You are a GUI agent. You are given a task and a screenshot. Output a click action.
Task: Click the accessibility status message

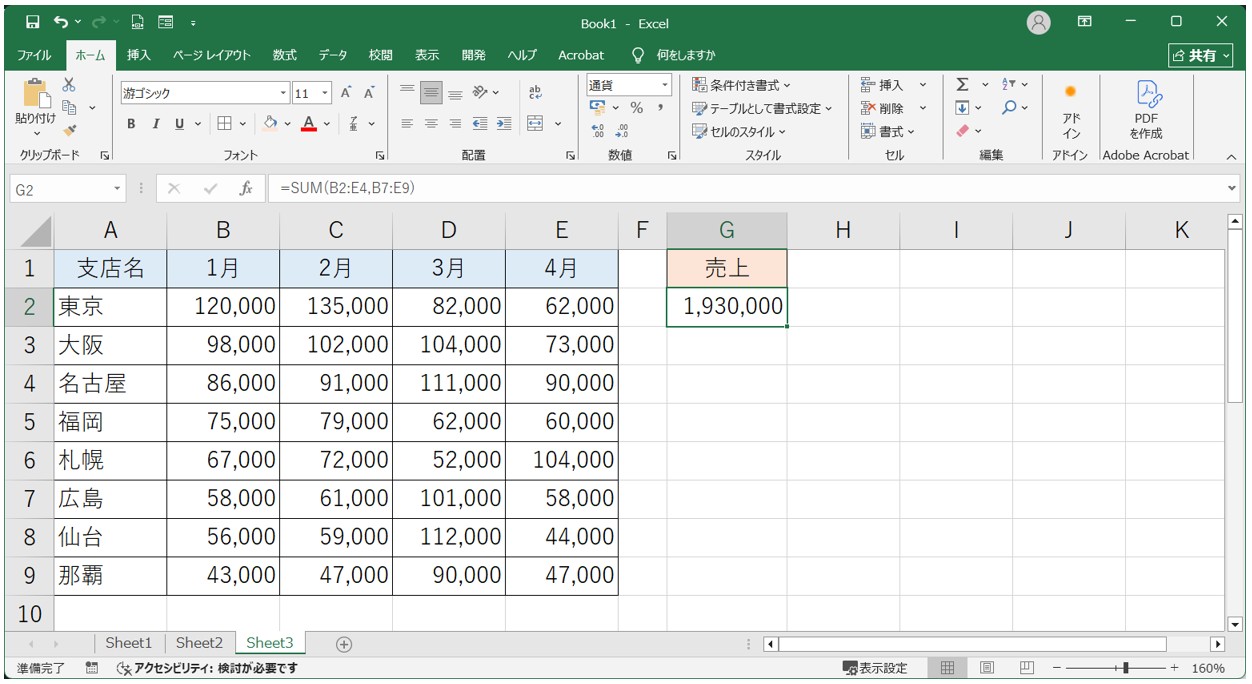[207, 668]
